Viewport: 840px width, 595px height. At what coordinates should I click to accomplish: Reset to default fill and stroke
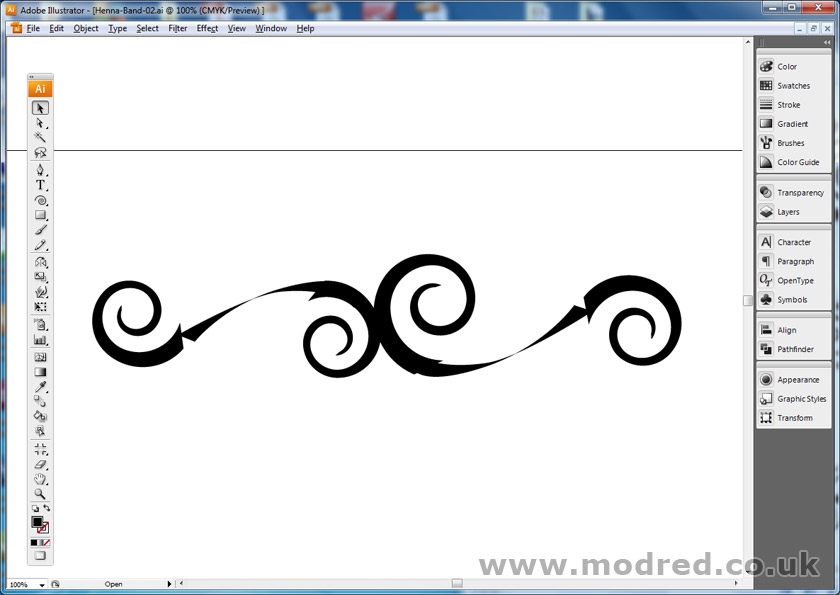(x=35, y=509)
